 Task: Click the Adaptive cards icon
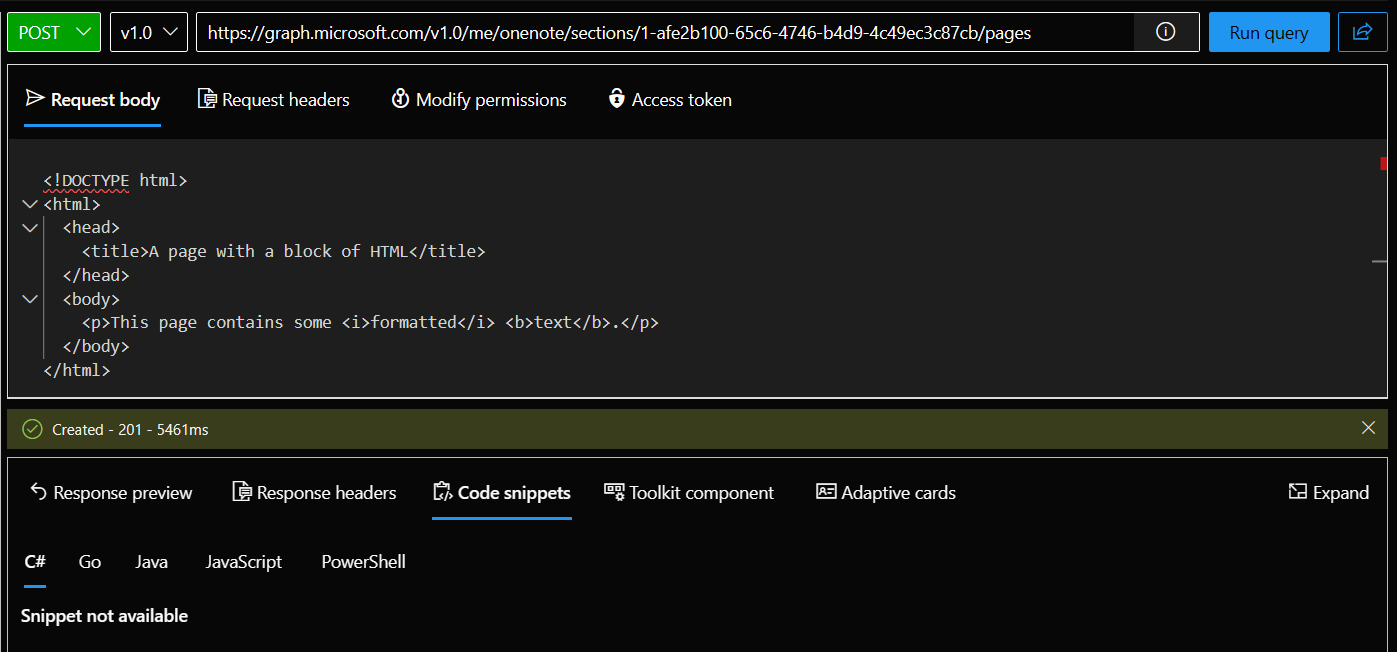tap(826, 491)
